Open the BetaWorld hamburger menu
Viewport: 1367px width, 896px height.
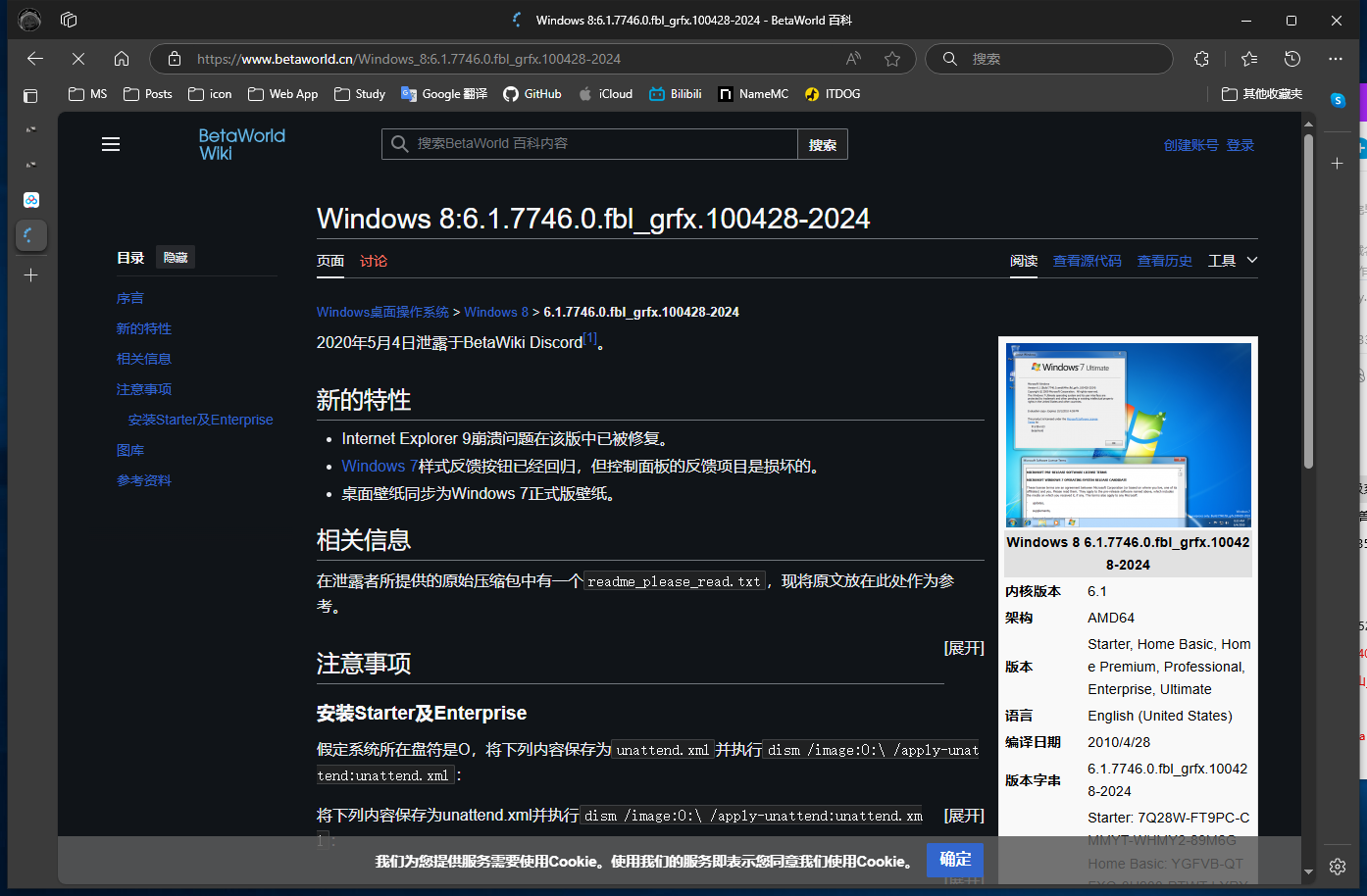click(x=111, y=144)
